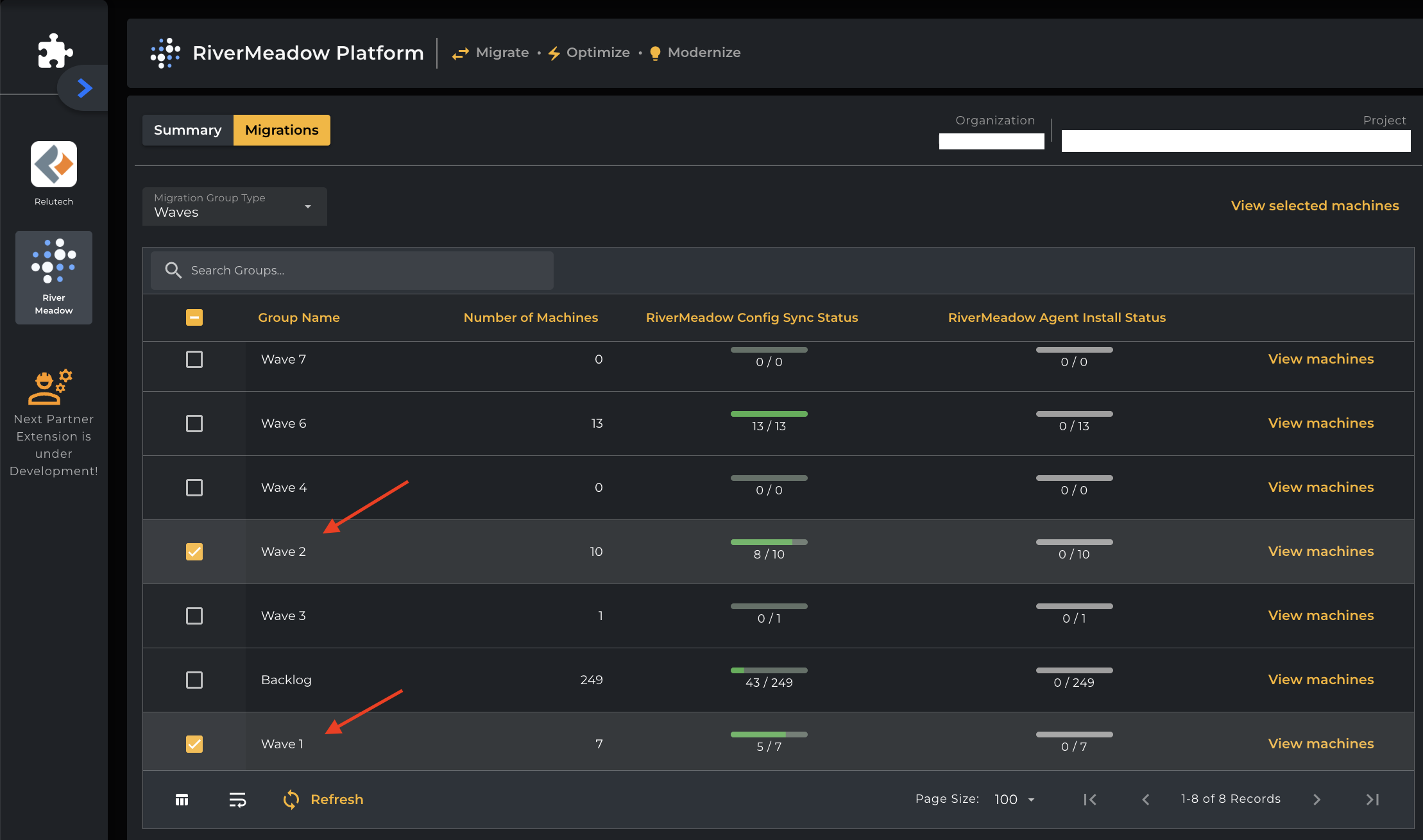The height and width of the screenshot is (840, 1423).
Task: Click the Modernize text in header
Action: pyautogui.click(x=704, y=53)
